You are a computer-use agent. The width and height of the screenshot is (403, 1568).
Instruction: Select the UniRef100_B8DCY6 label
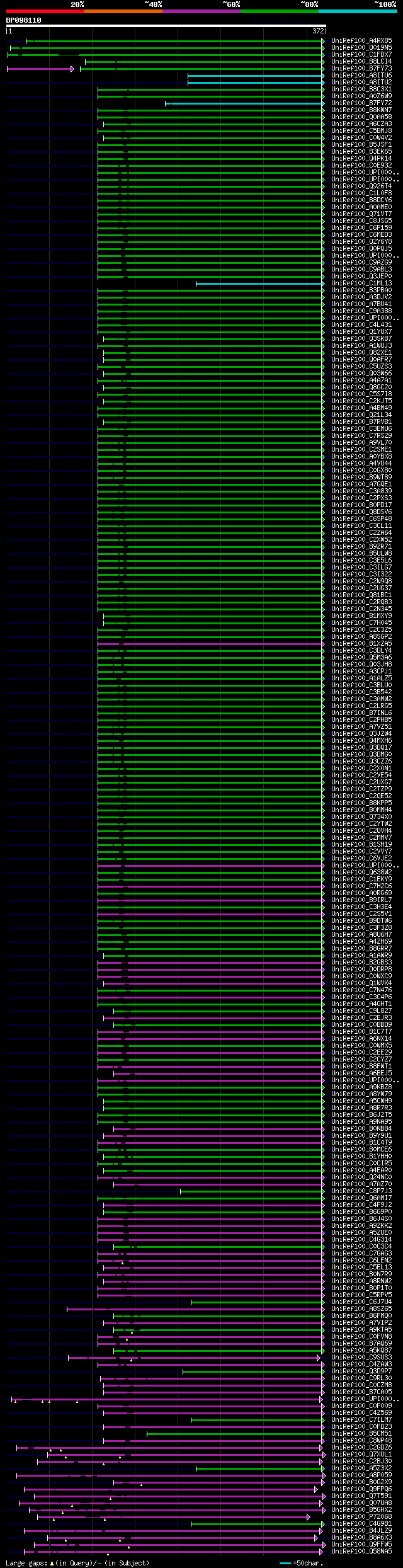coord(361,200)
